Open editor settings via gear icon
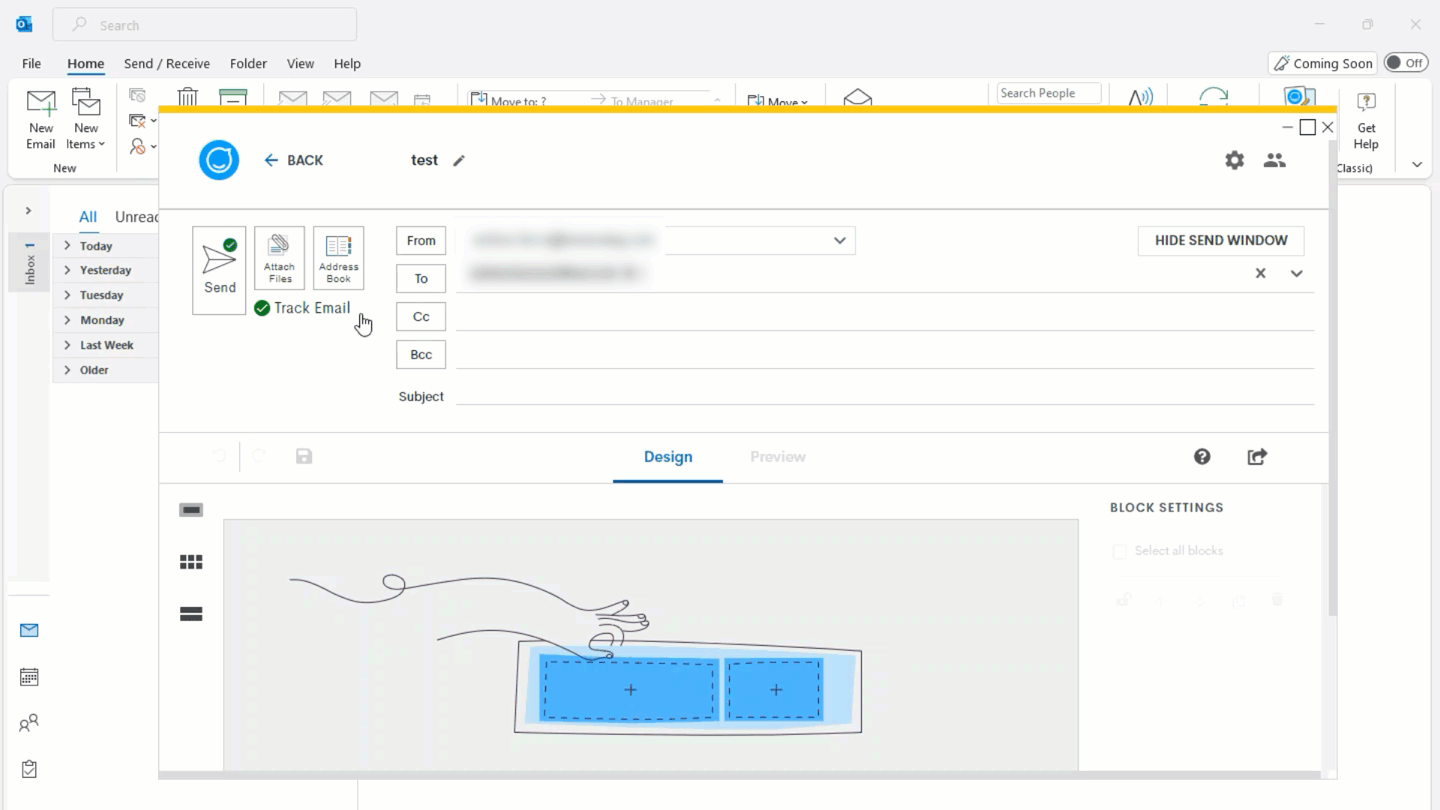This screenshot has width=1440, height=810. pyautogui.click(x=1234, y=160)
